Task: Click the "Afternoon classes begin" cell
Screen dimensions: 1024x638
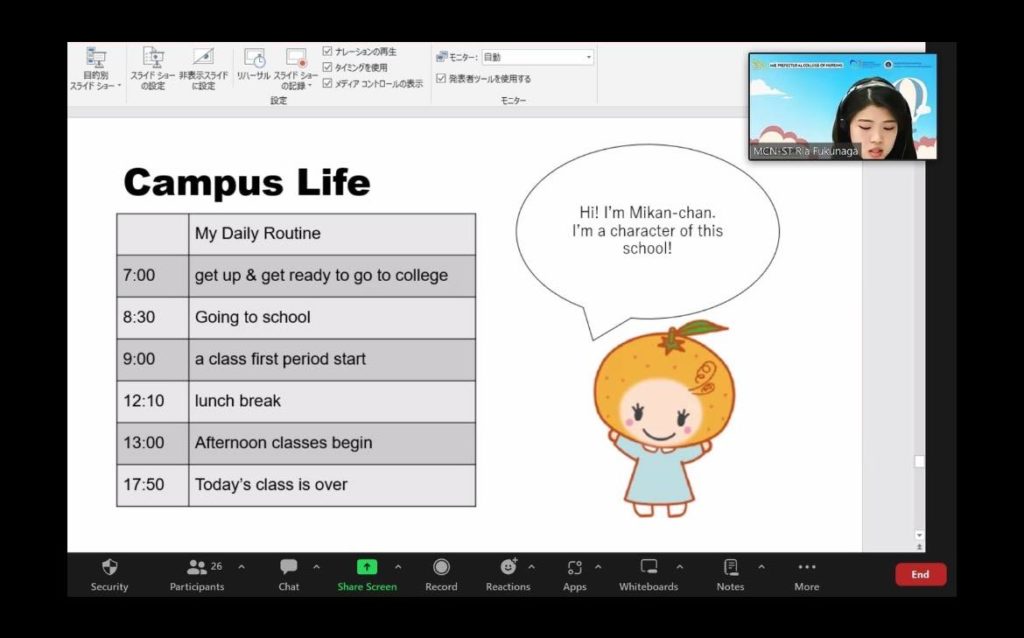Action: (332, 443)
